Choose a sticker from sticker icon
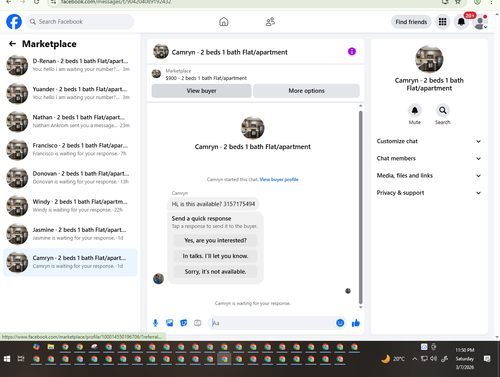This screenshot has height=377, width=500. [184, 323]
